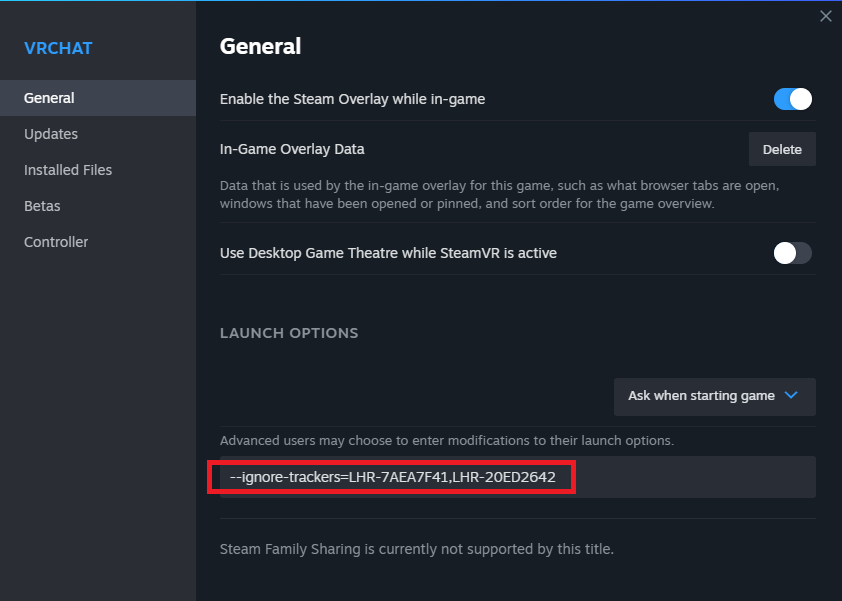842x601 pixels.
Task: Open the Controller settings tab
Action: click(x=56, y=242)
